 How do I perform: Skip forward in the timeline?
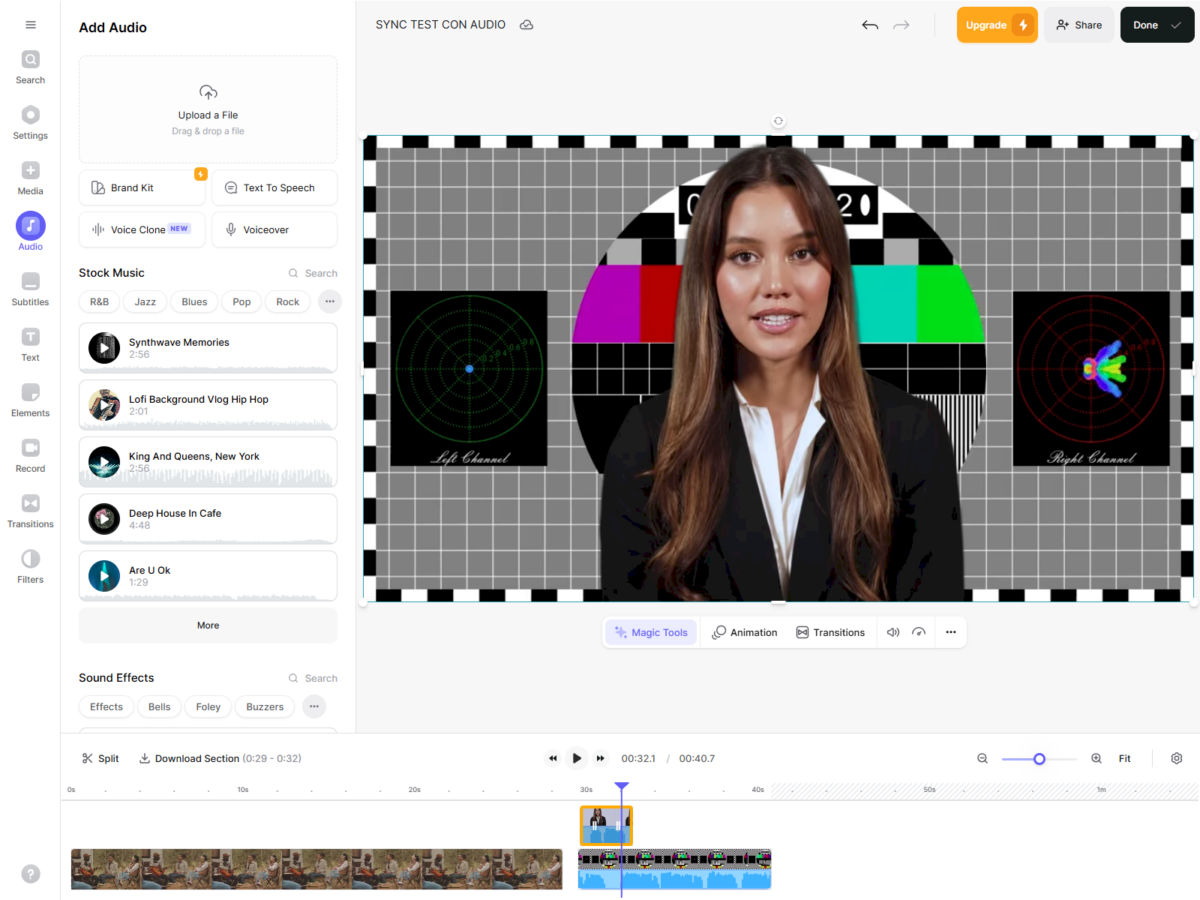pyautogui.click(x=600, y=759)
